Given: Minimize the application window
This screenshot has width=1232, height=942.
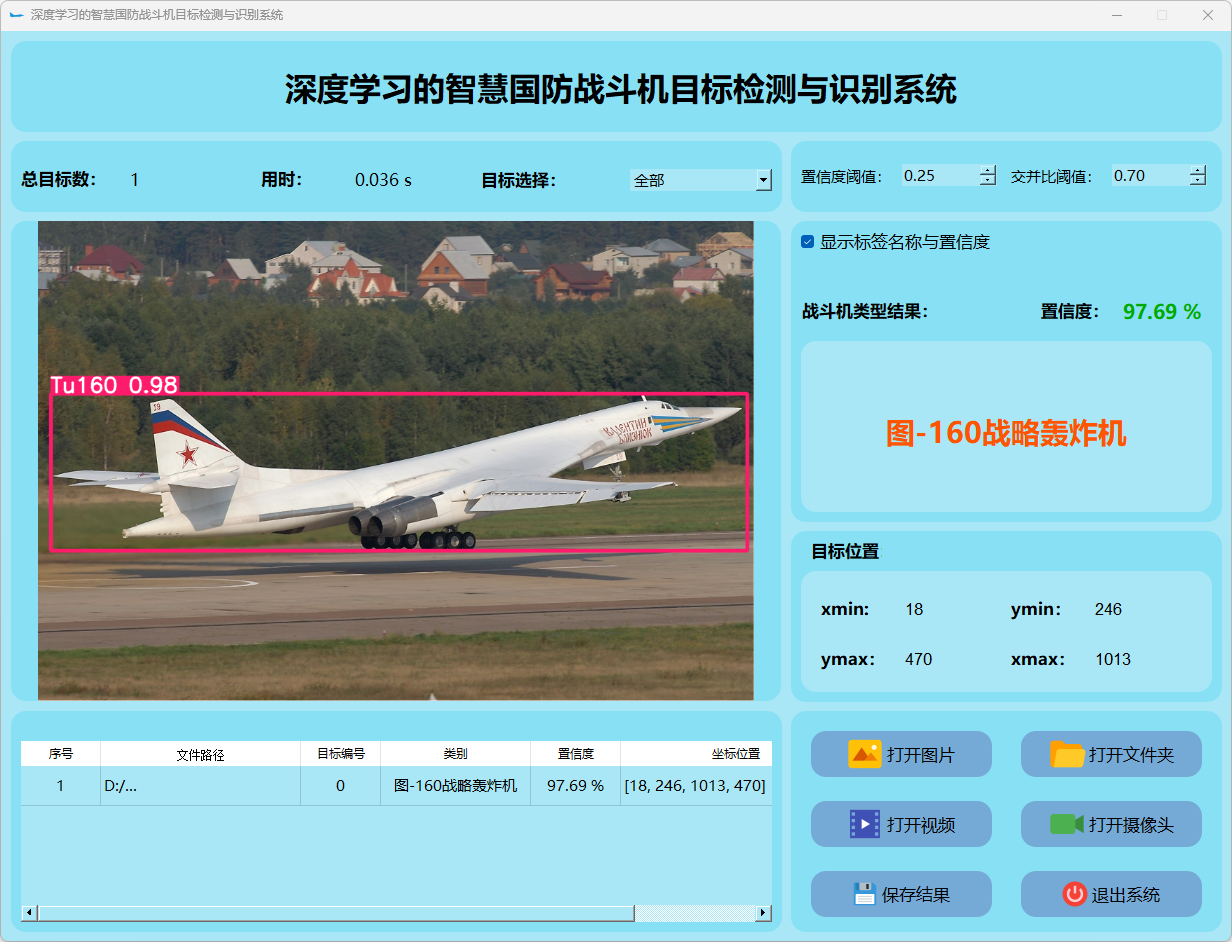Looking at the screenshot, I should [1117, 15].
